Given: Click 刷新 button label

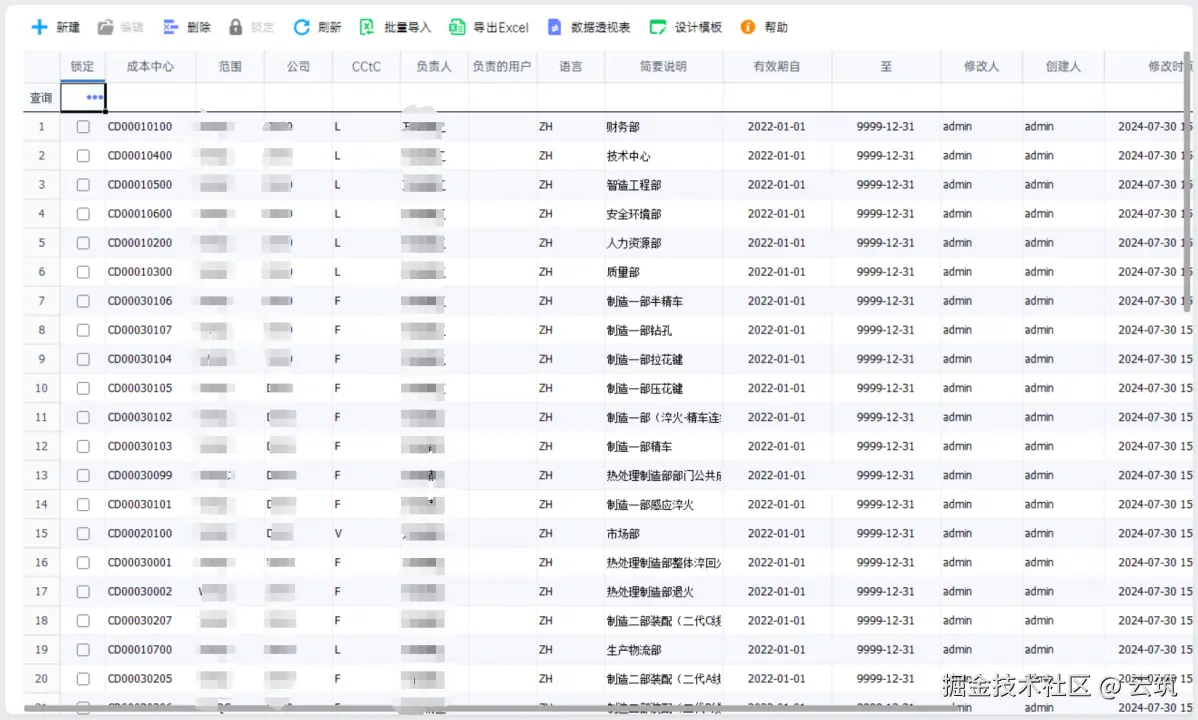Looking at the screenshot, I should coord(329,28).
